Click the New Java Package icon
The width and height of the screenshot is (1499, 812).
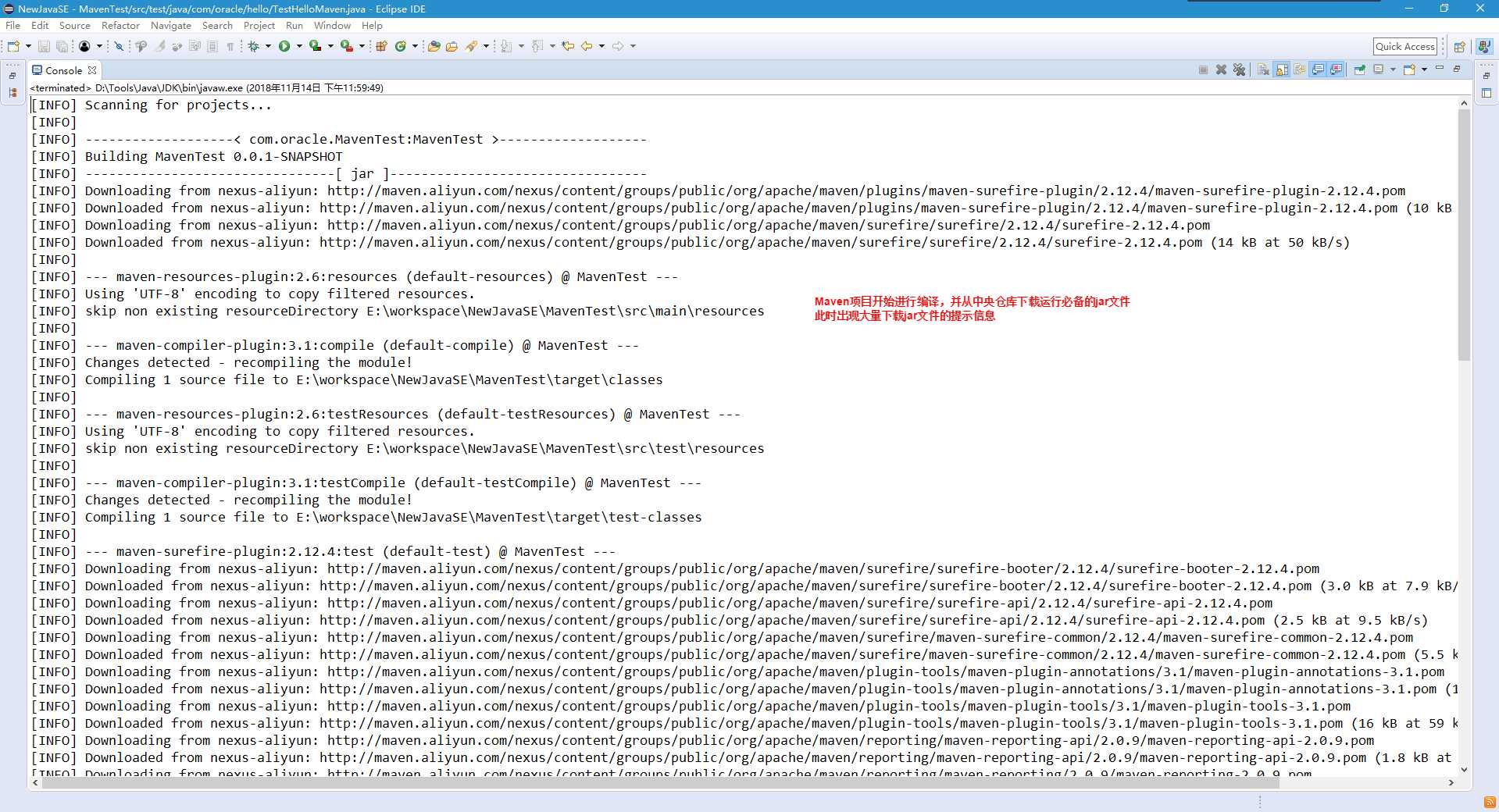click(x=381, y=46)
